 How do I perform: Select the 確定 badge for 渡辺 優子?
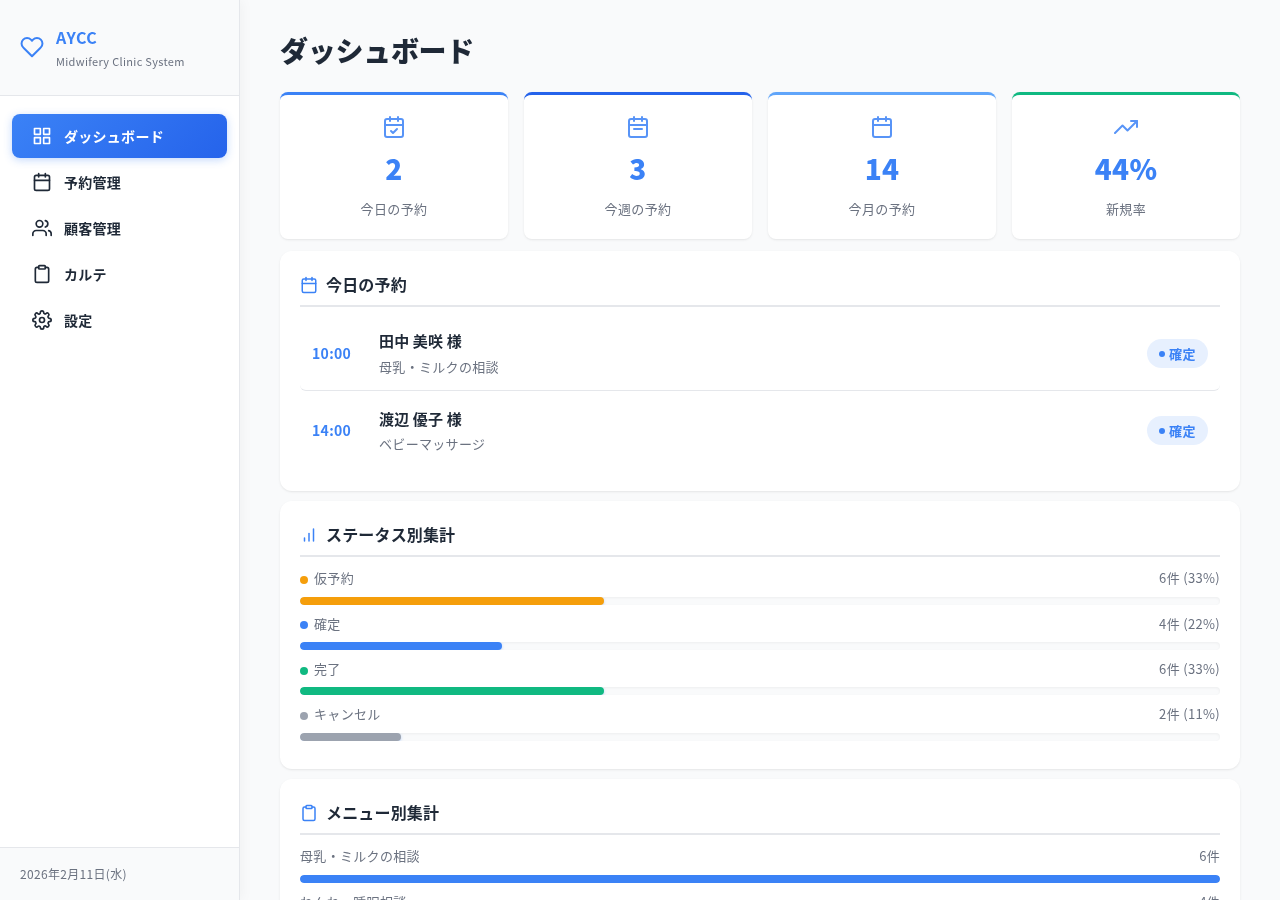(x=1177, y=430)
